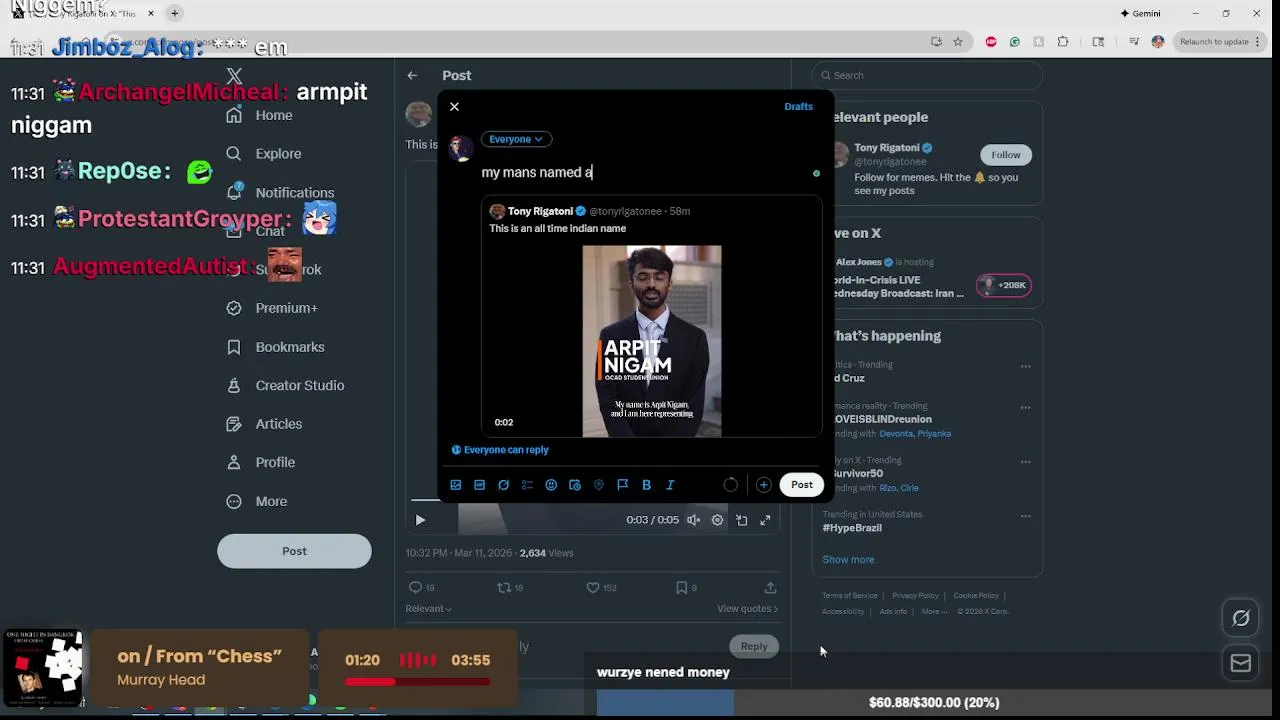Viewport: 1280px width, 720px height.
Task: Open the Everyone audience dropdown
Action: click(516, 139)
